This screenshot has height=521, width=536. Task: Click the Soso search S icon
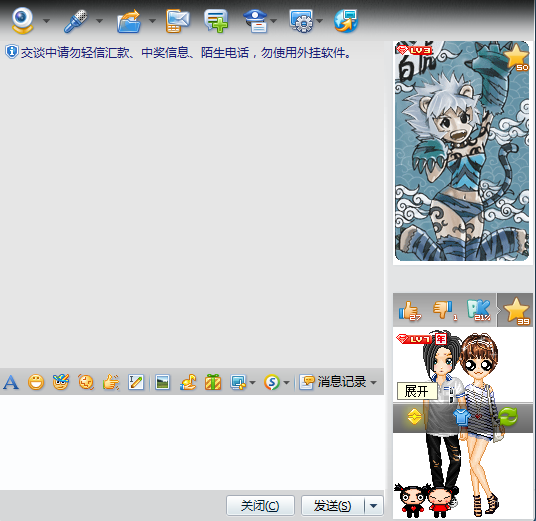tap(272, 382)
